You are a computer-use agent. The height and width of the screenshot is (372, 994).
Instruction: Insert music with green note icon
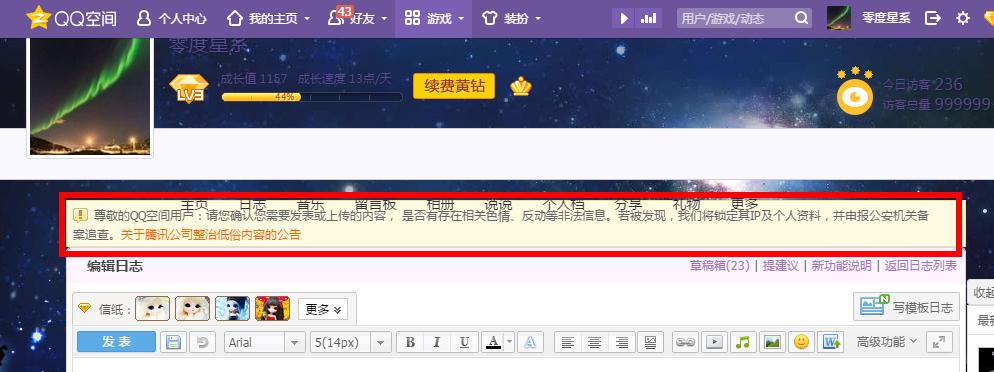744,342
